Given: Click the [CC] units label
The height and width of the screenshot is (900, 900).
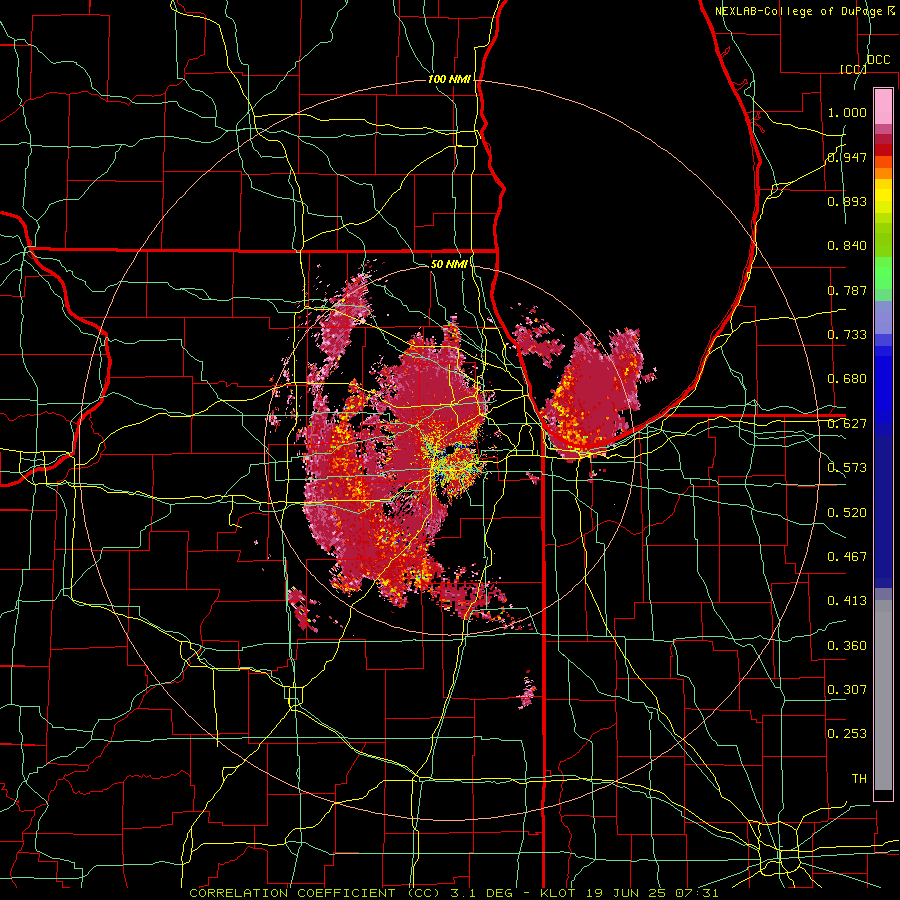Looking at the screenshot, I should click(x=853, y=69).
